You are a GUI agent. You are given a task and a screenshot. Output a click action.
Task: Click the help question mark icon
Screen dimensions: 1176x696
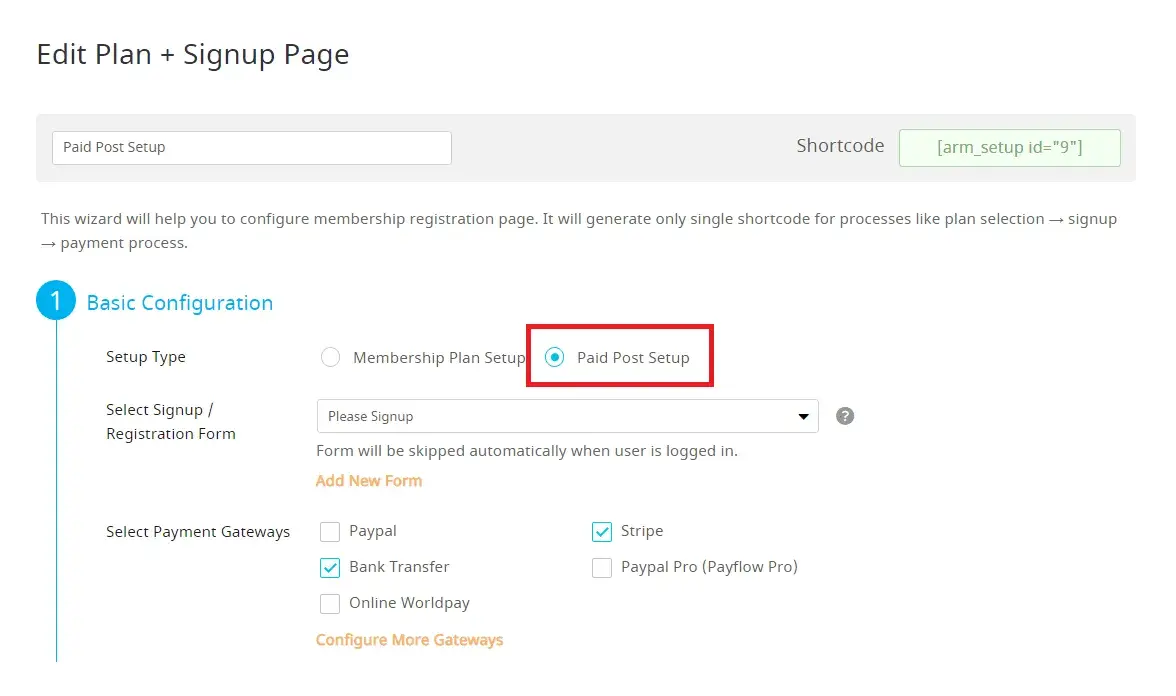pyautogui.click(x=845, y=416)
